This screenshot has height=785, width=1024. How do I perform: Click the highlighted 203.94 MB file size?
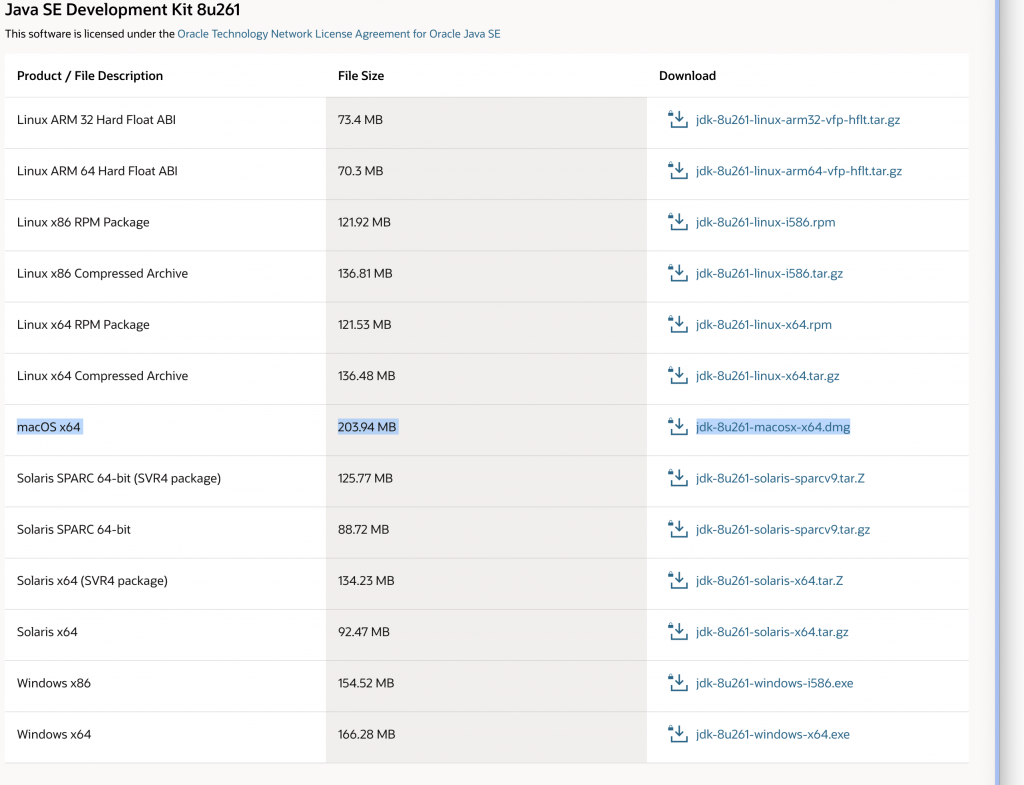[367, 427]
